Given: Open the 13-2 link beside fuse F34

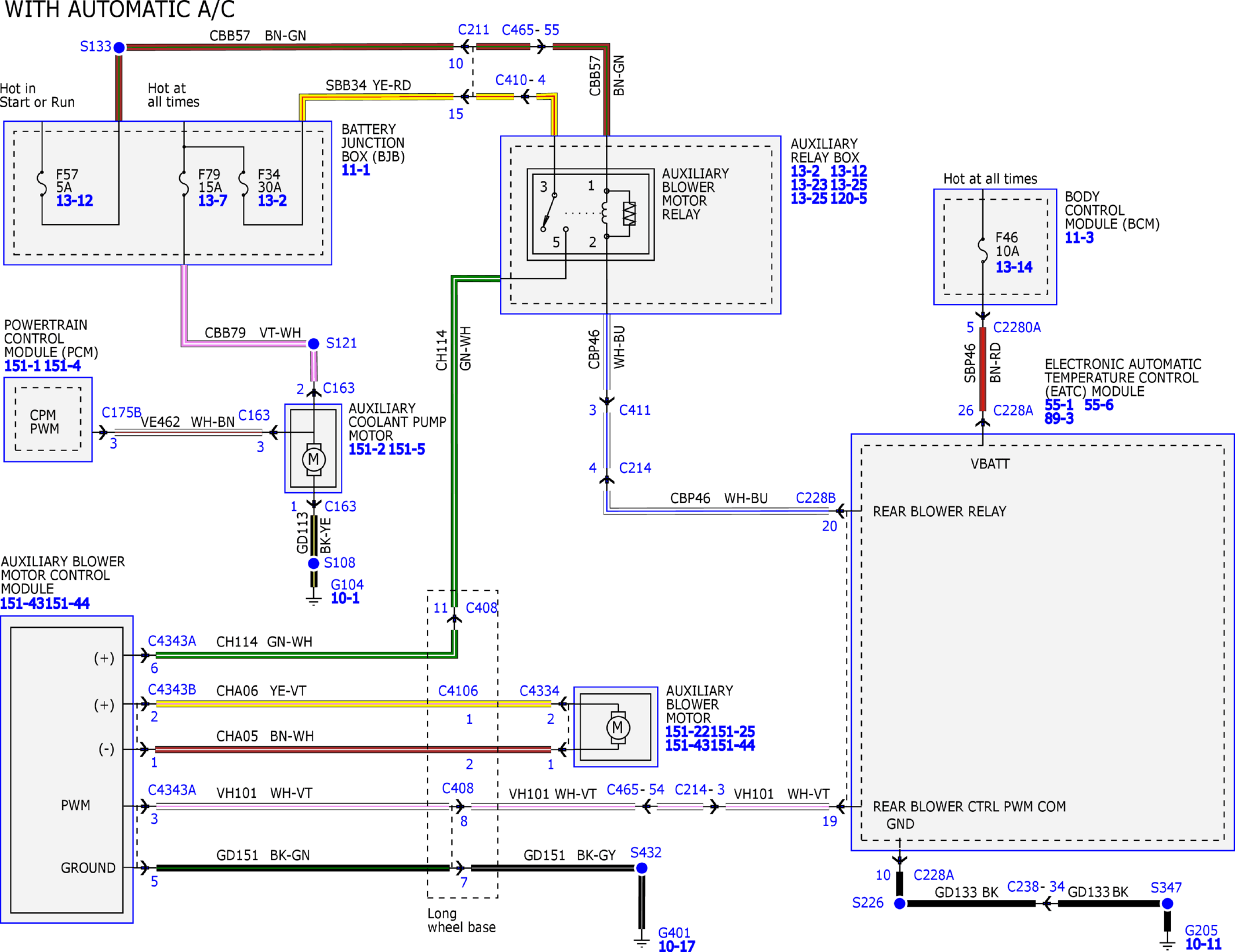Looking at the screenshot, I should coord(272,201).
